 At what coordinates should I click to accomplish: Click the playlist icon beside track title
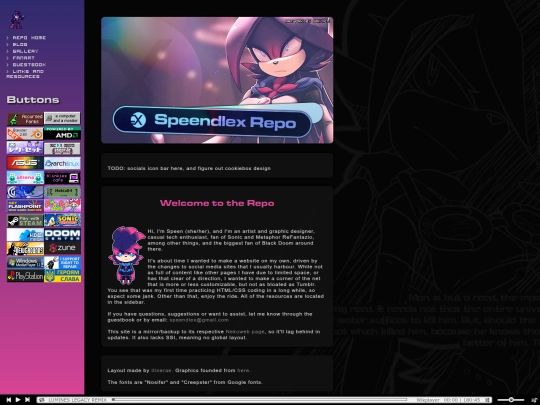click(42, 400)
